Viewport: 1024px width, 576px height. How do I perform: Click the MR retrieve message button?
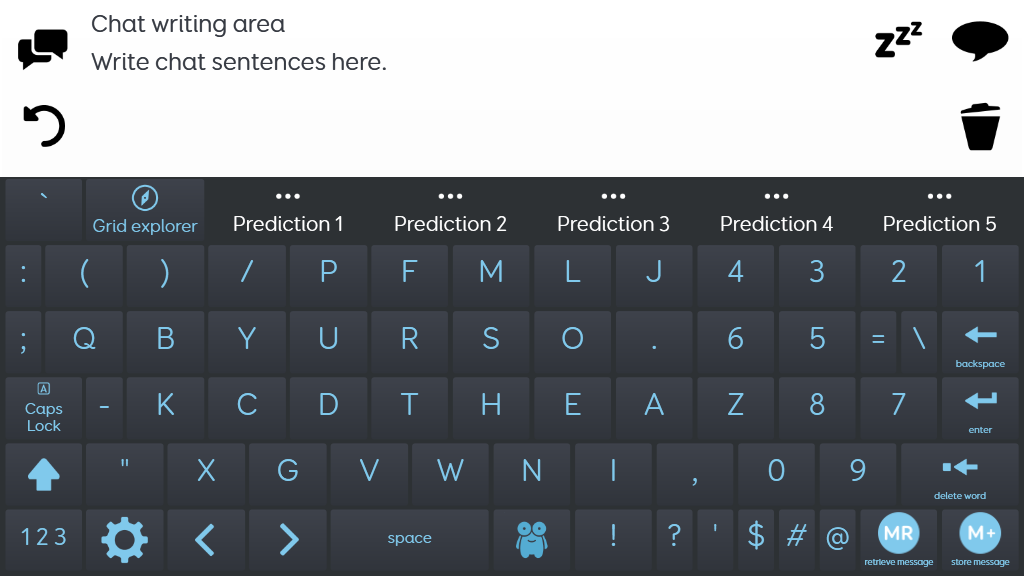[899, 539]
